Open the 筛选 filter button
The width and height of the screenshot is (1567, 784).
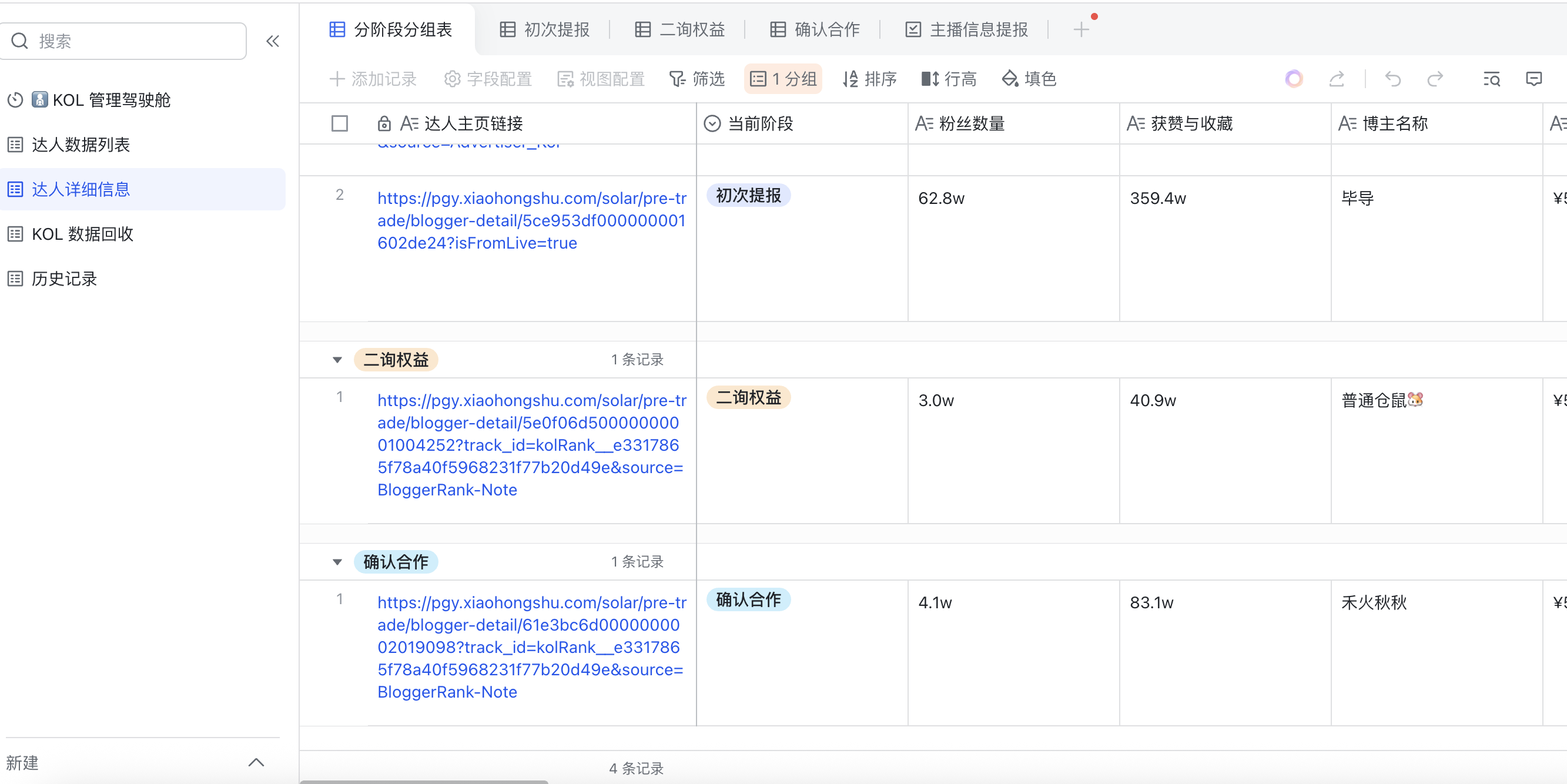[697, 79]
